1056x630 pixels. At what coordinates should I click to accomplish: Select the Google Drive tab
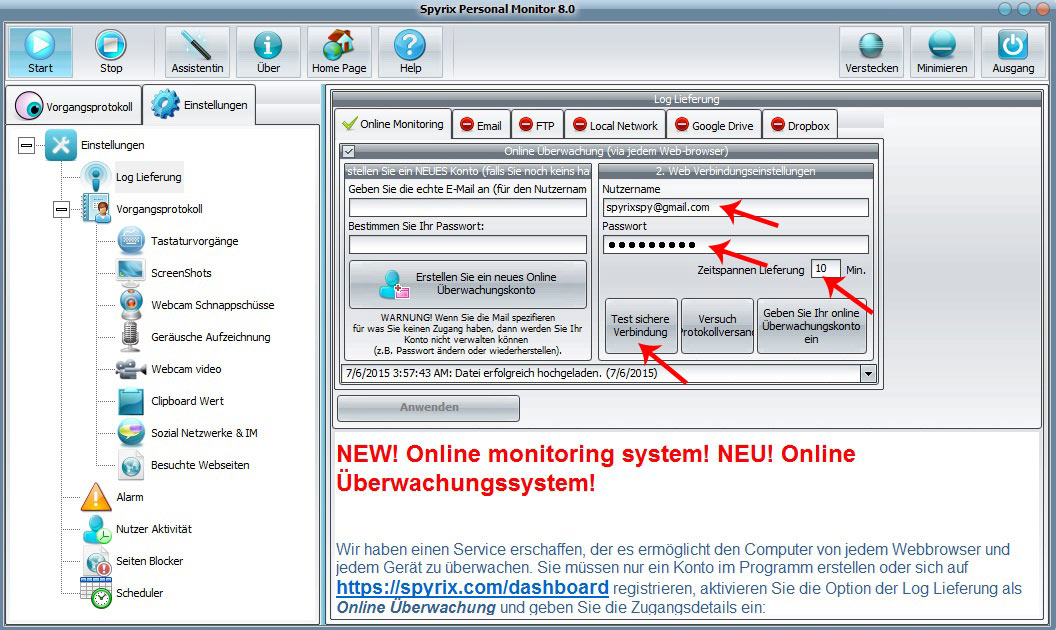pos(714,125)
